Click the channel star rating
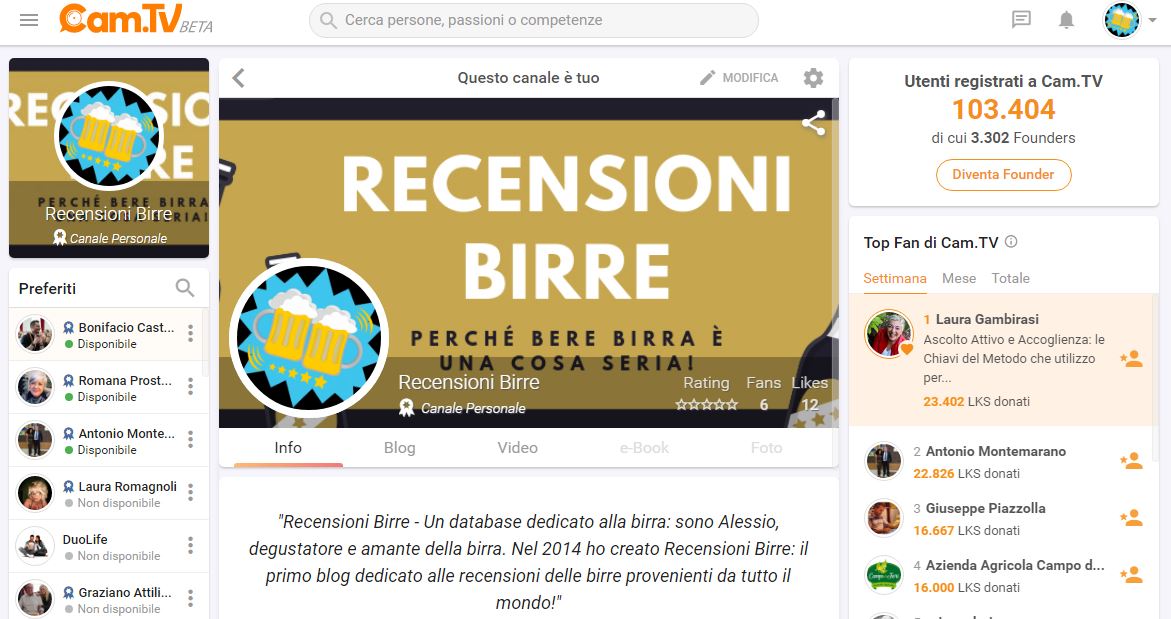This screenshot has width=1171, height=619. (x=706, y=405)
